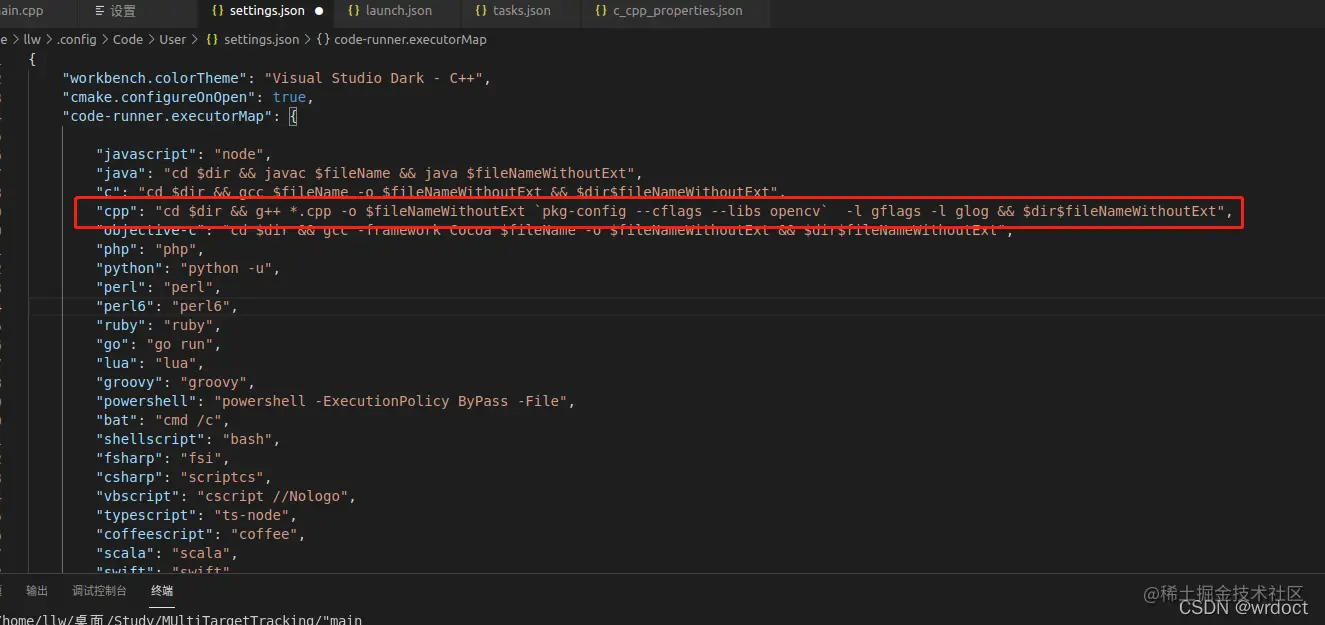Switch to the 设置 tab
The image size is (1325, 625).
(123, 11)
